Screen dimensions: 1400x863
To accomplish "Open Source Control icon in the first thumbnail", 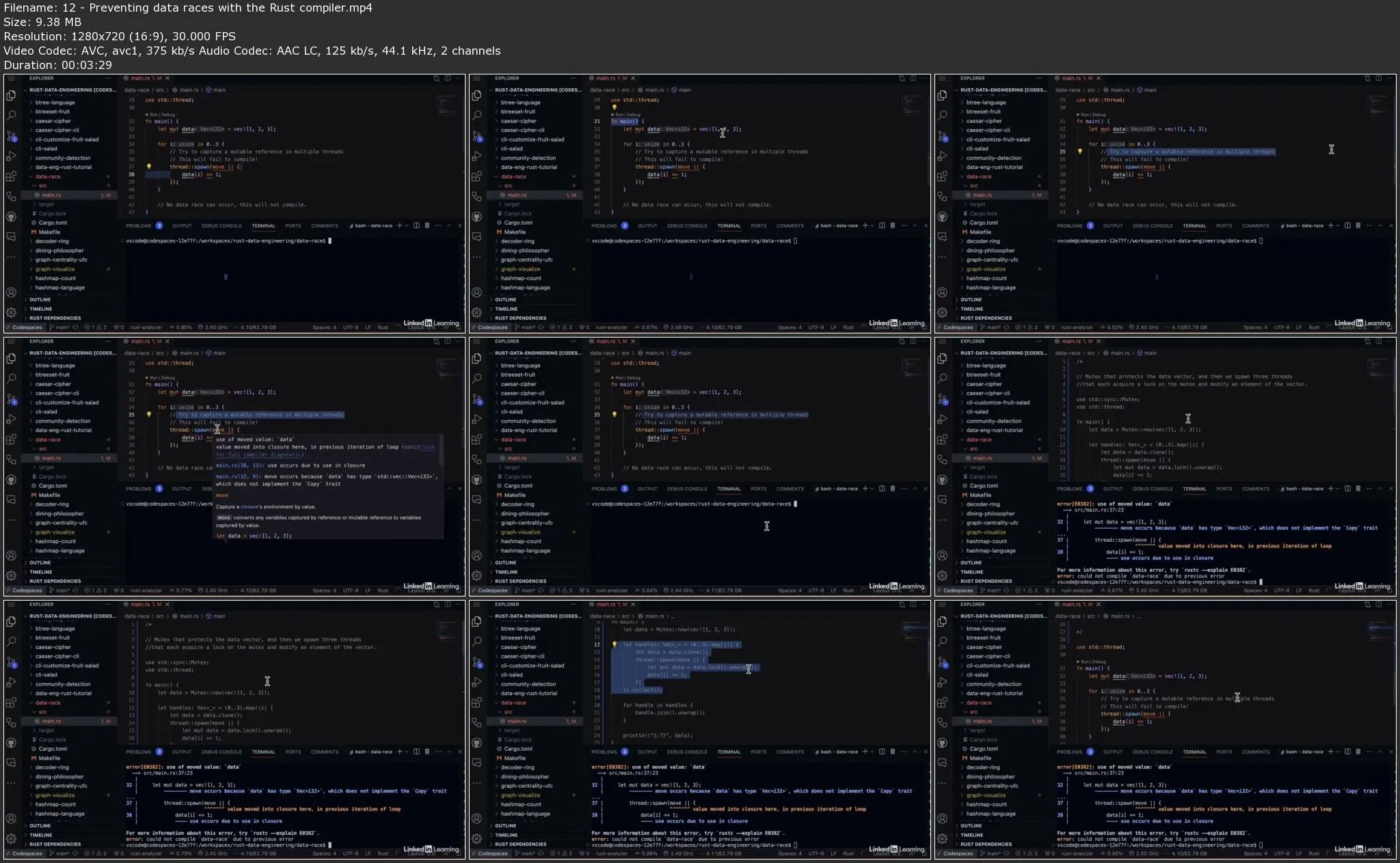I will 11,136.
